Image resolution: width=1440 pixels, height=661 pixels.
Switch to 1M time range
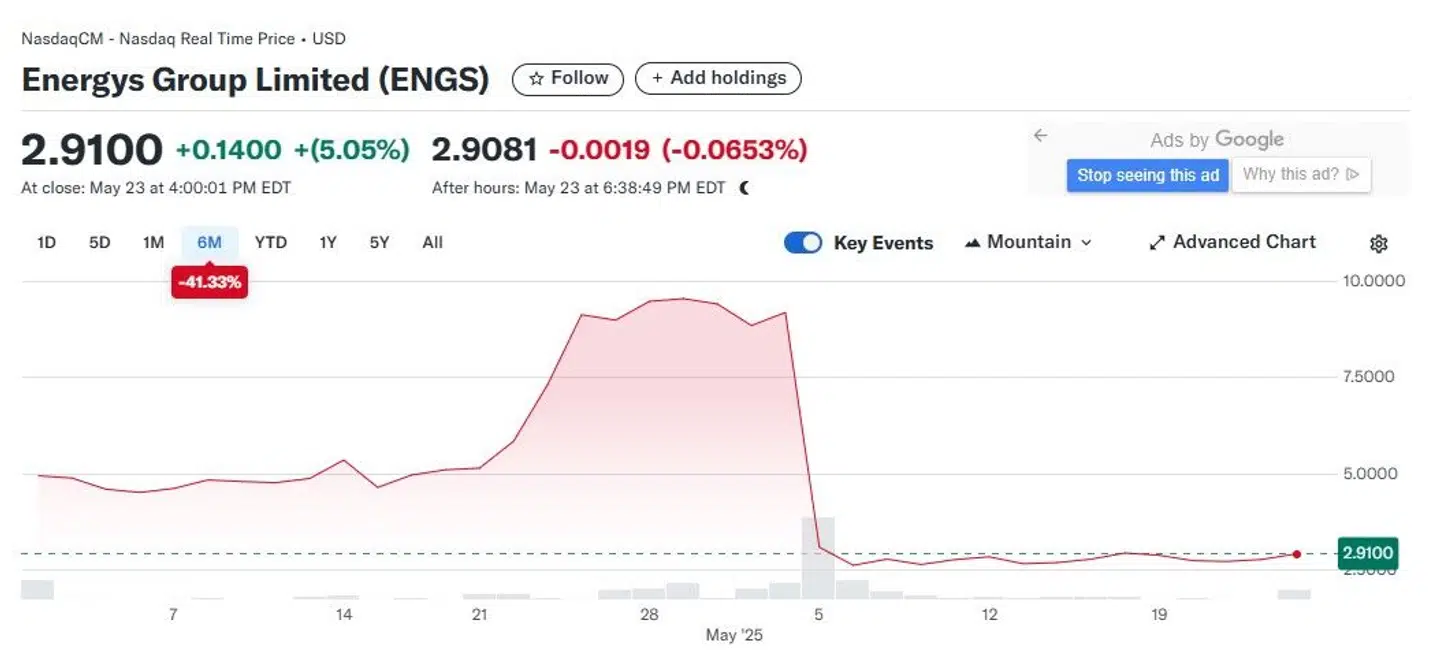153,243
